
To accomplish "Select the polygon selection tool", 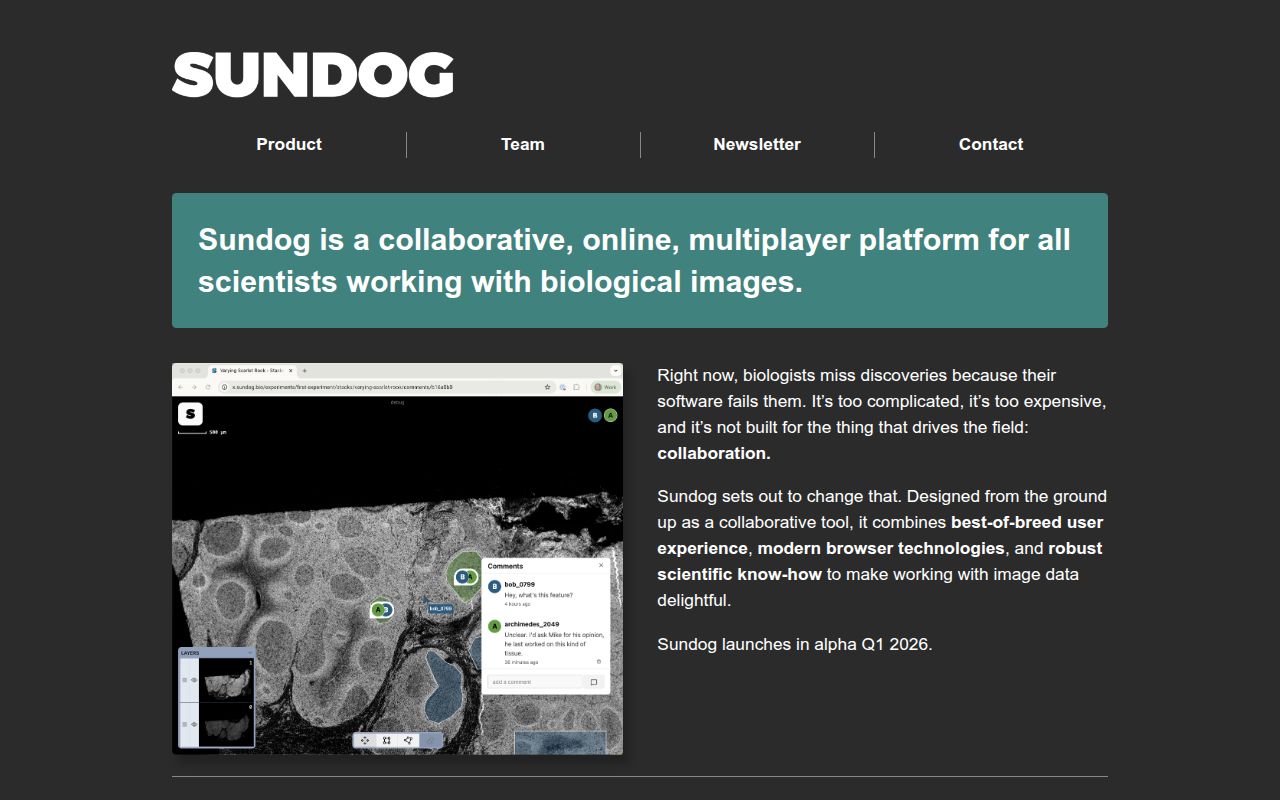I will [x=387, y=740].
